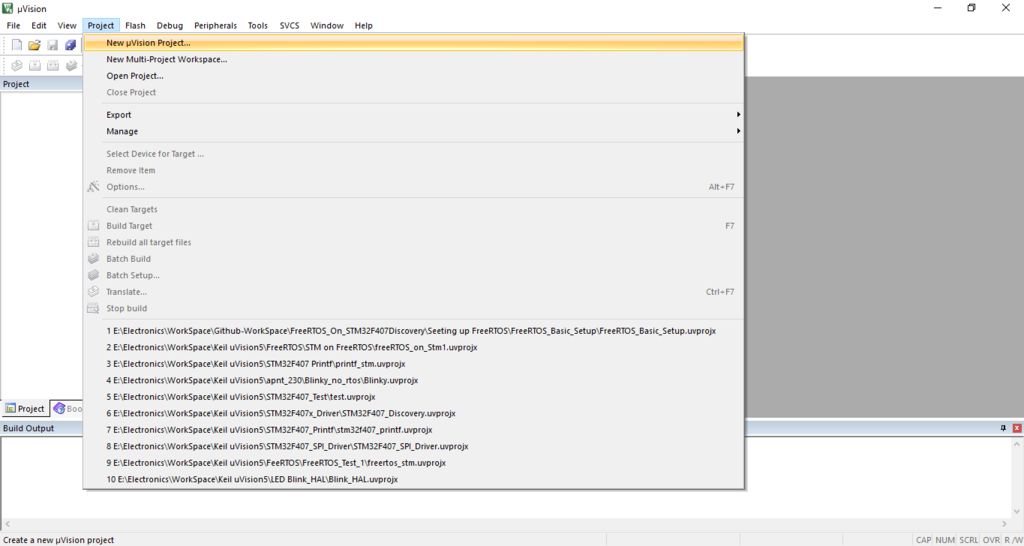
Task: Click the Build Output panel title
Action: [29, 428]
